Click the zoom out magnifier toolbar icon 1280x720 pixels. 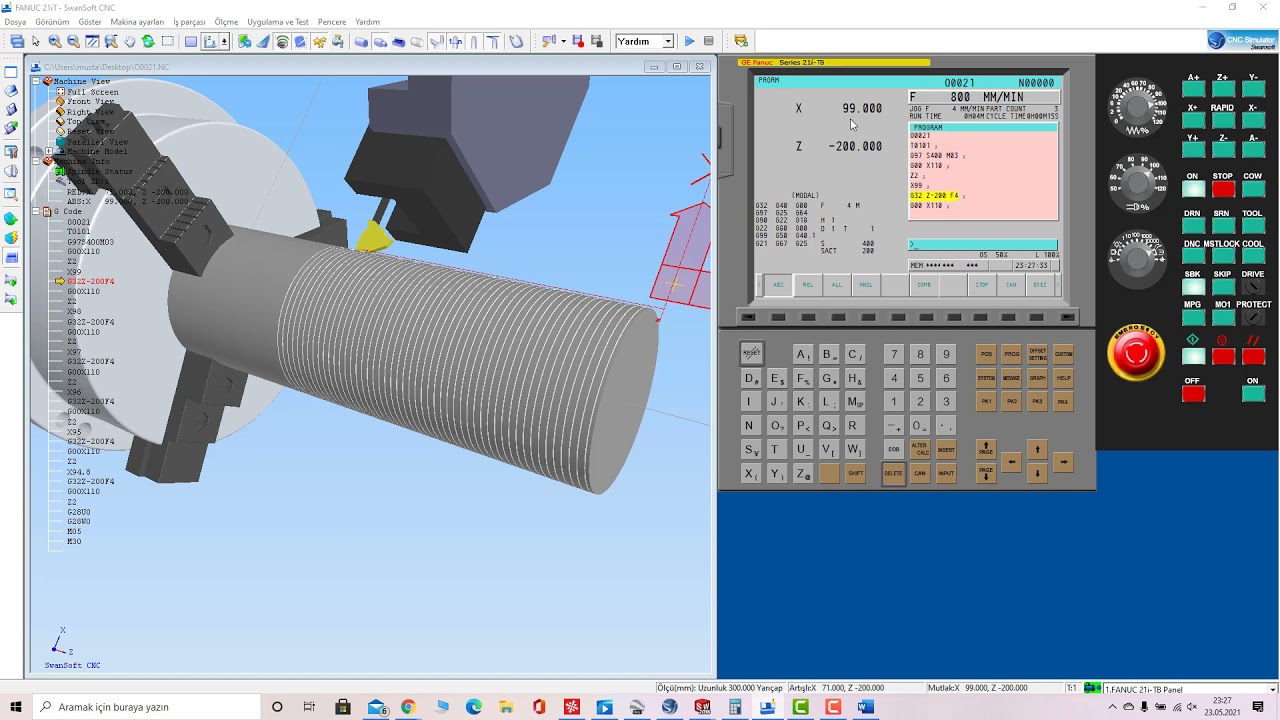pos(74,41)
